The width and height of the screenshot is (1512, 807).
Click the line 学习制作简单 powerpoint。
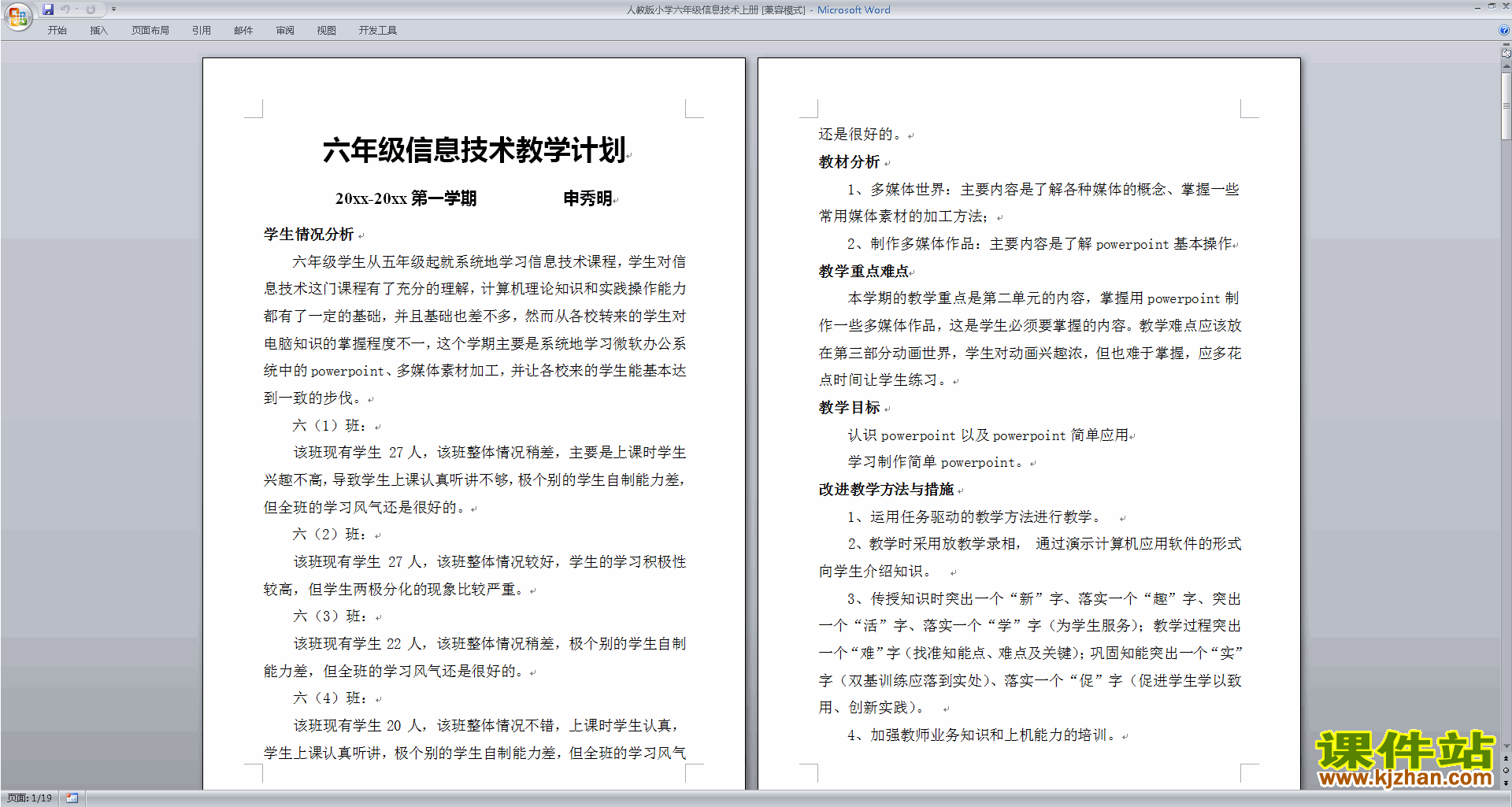pos(936,462)
